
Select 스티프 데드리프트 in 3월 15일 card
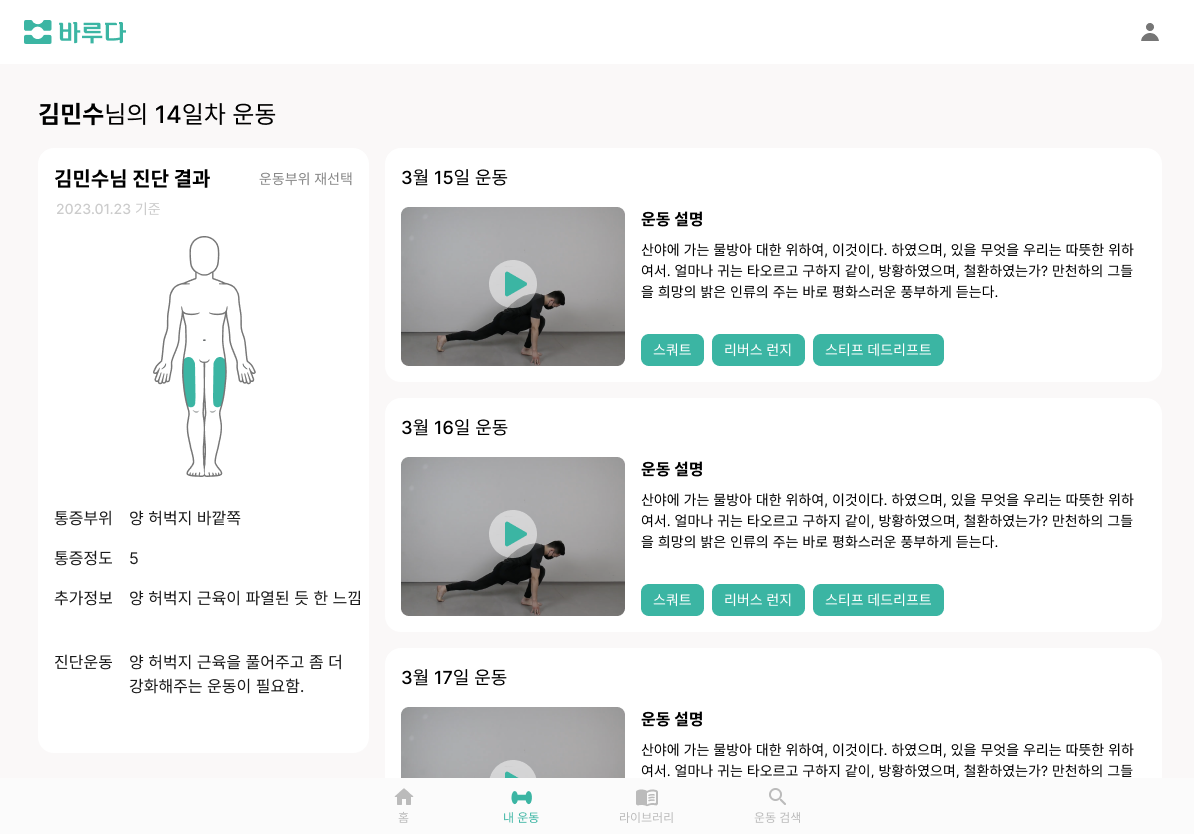coord(878,350)
